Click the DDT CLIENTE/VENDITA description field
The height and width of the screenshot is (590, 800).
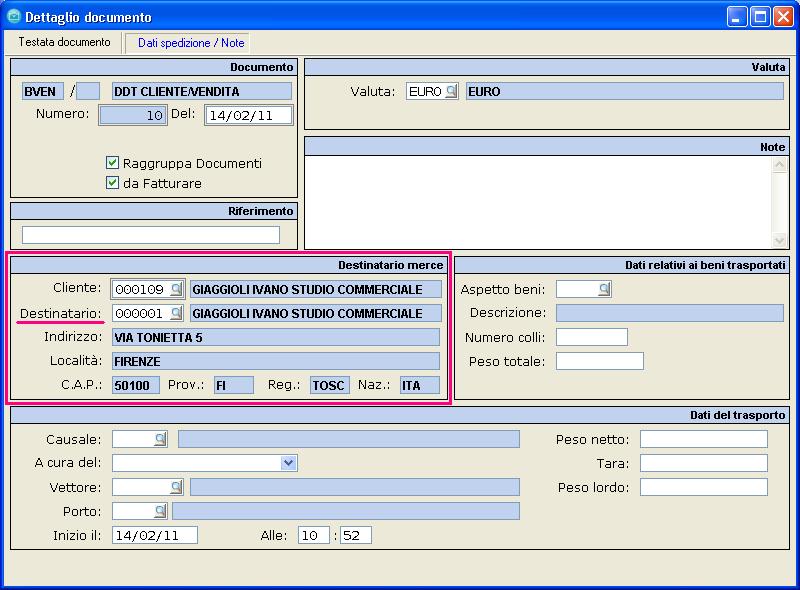pos(202,91)
